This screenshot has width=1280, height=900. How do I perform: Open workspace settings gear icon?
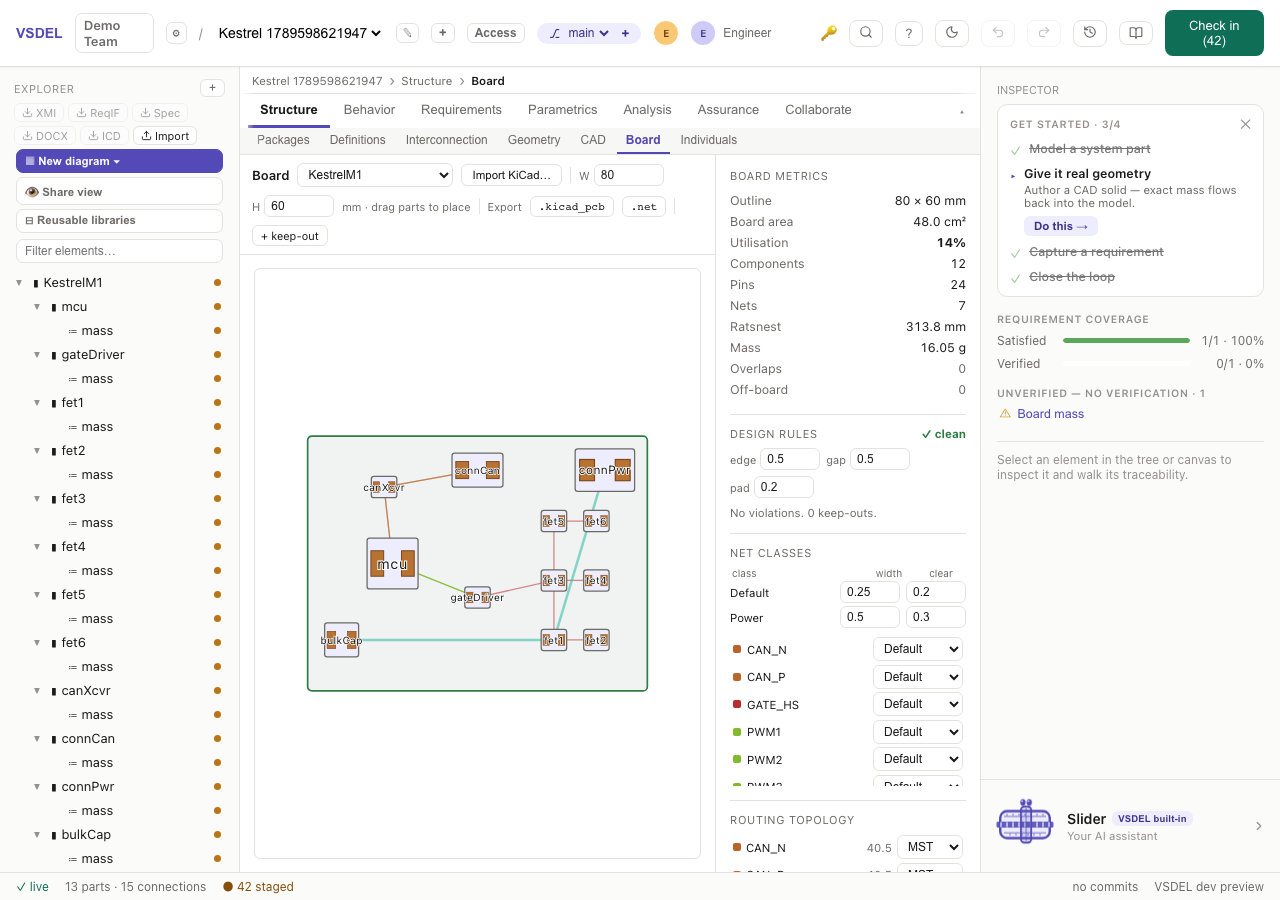coord(176,33)
